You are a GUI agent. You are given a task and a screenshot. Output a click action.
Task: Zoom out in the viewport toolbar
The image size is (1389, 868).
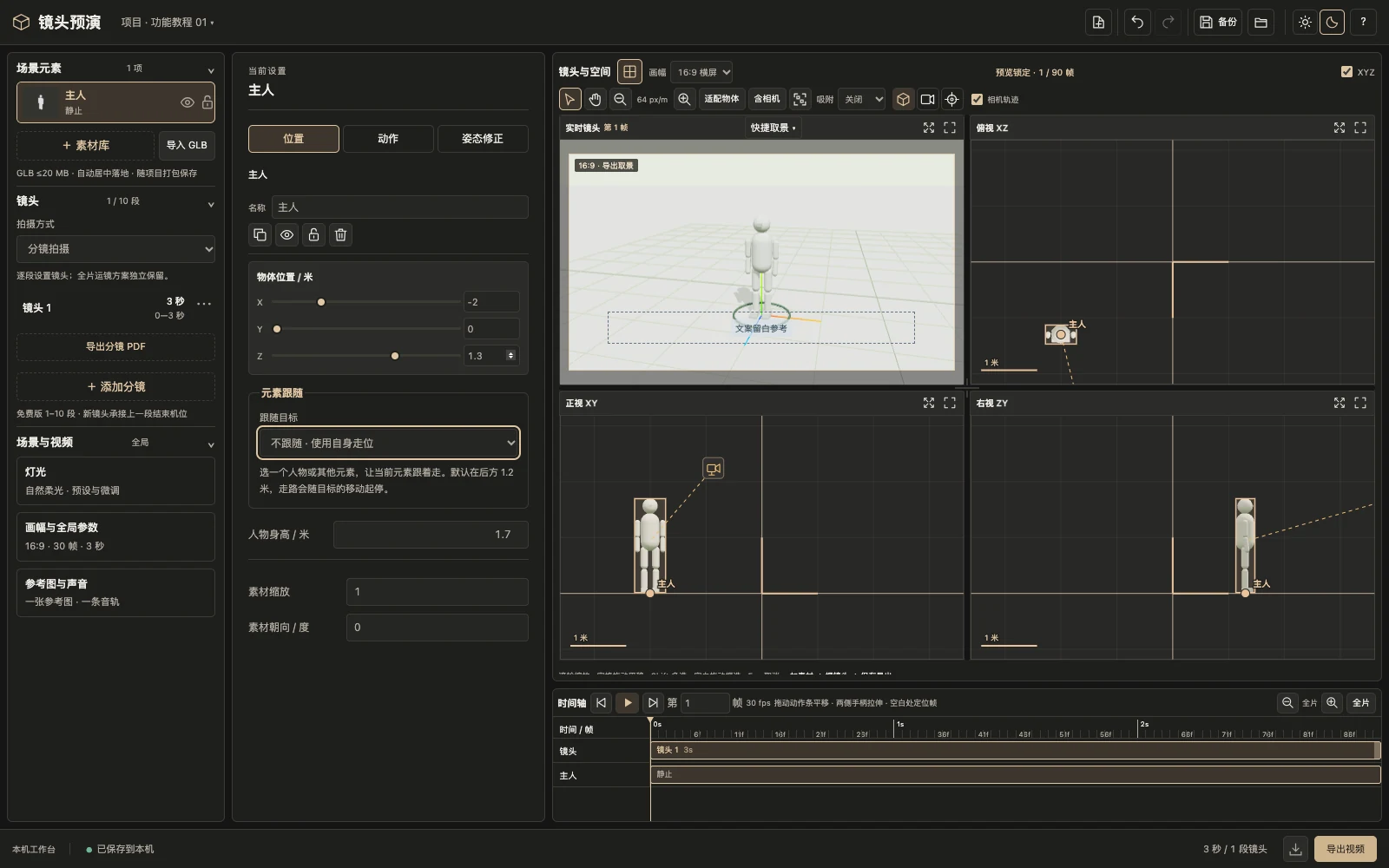coord(620,99)
